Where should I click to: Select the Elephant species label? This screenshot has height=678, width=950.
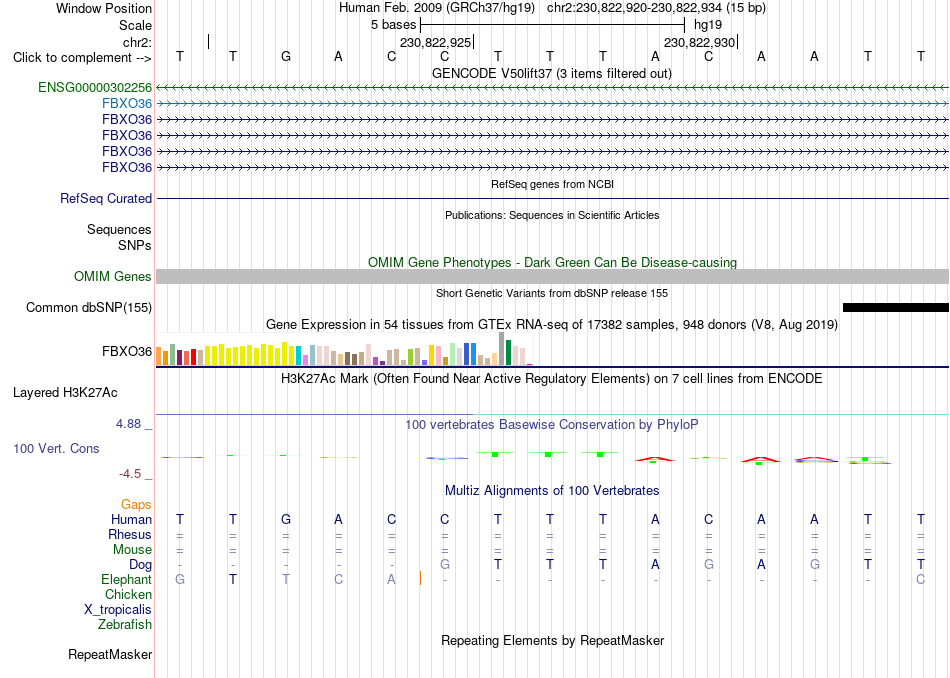(126, 580)
